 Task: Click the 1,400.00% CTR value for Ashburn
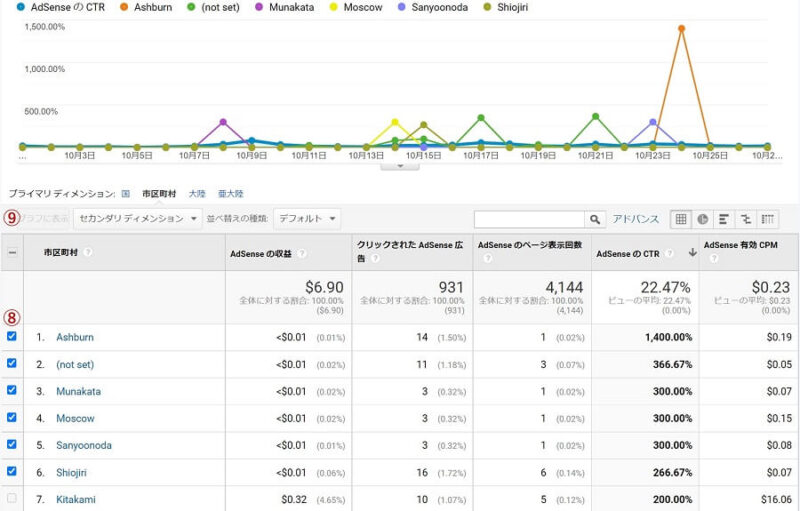tap(668, 337)
